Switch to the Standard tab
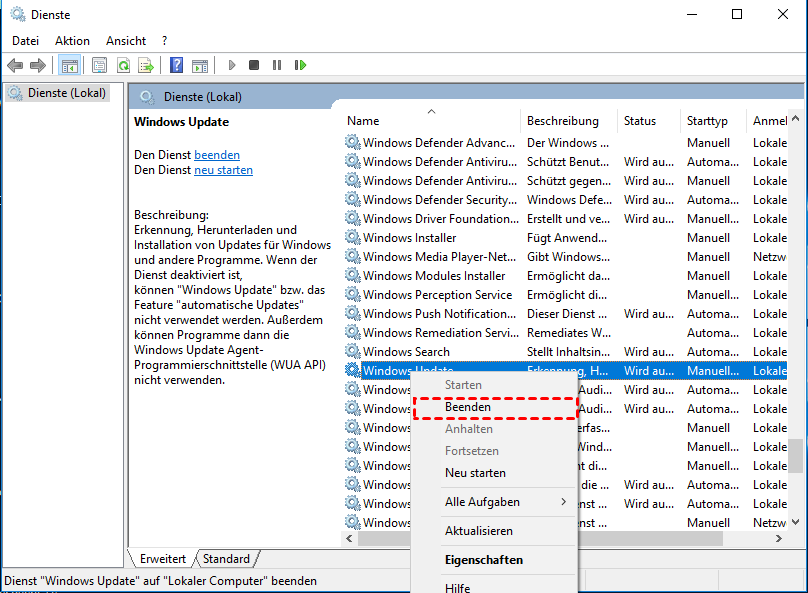Screen dimensions: 808x593 point(227,559)
